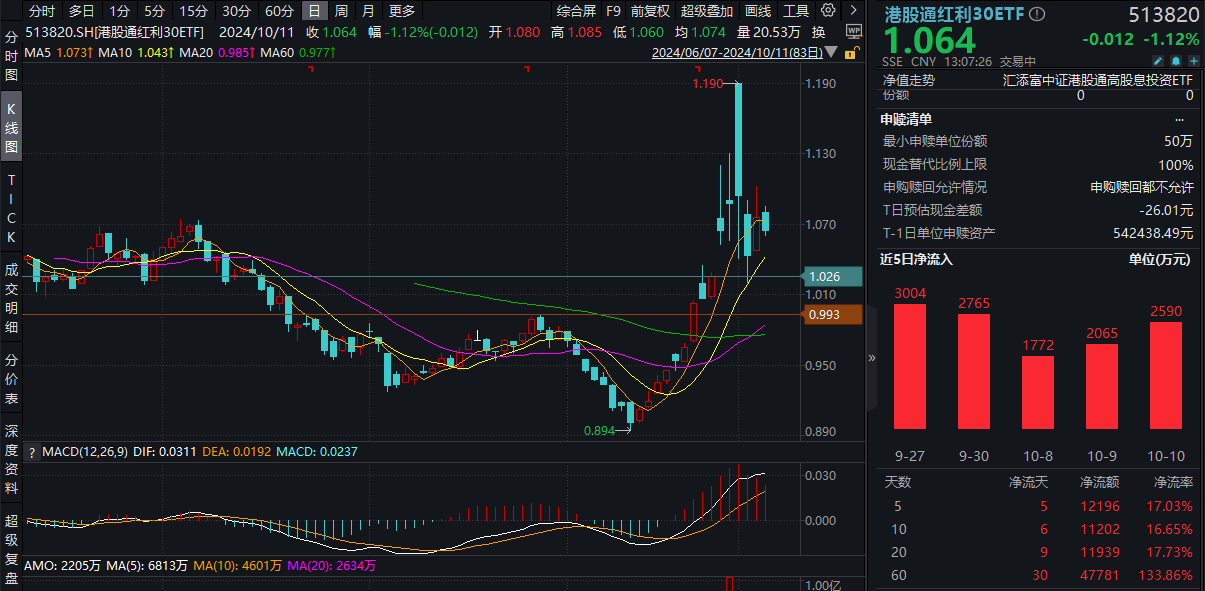Click the WP display icon
This screenshot has width=1205, height=591.
(x=853, y=30)
